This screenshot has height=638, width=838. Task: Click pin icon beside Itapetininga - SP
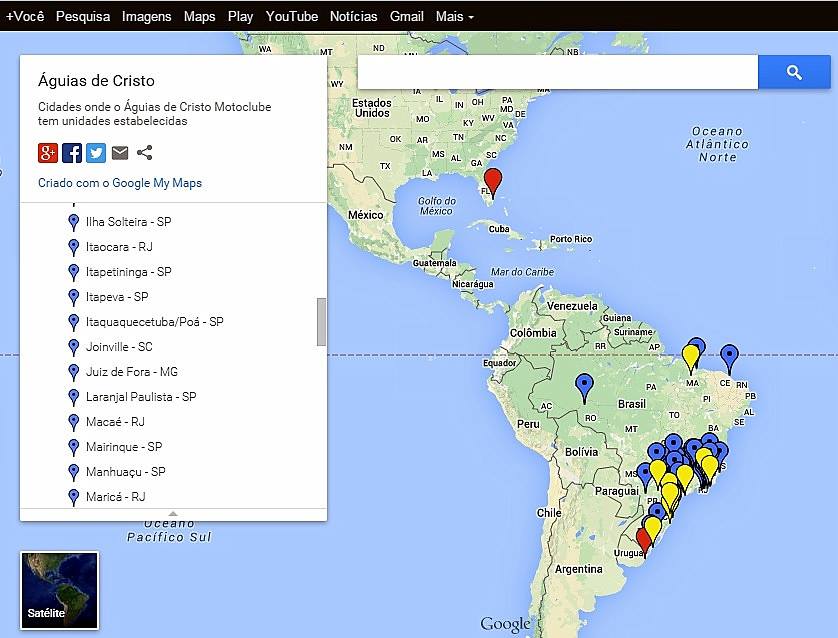[x=74, y=273]
